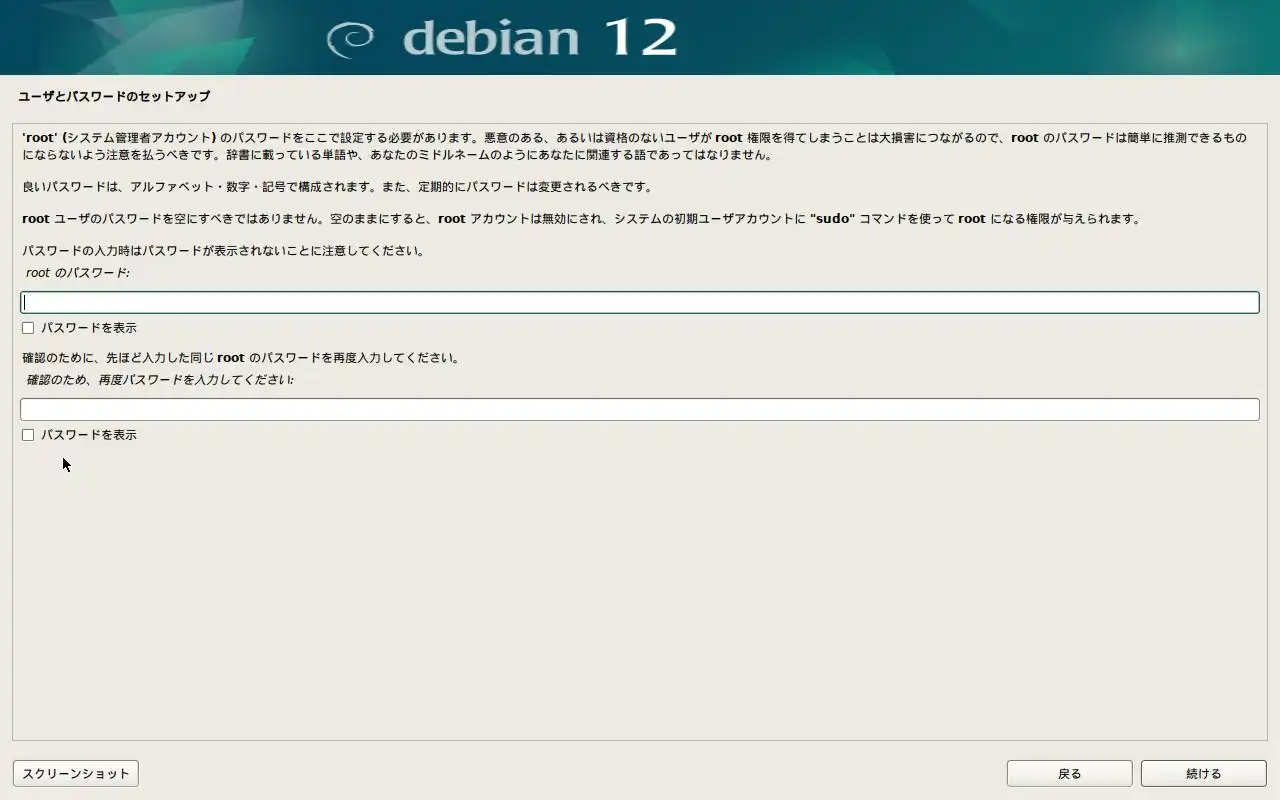This screenshot has width=1280, height=800.
Task: Click the paragraph starting with 良いパスワードは
Action: pyautogui.click(x=337, y=187)
